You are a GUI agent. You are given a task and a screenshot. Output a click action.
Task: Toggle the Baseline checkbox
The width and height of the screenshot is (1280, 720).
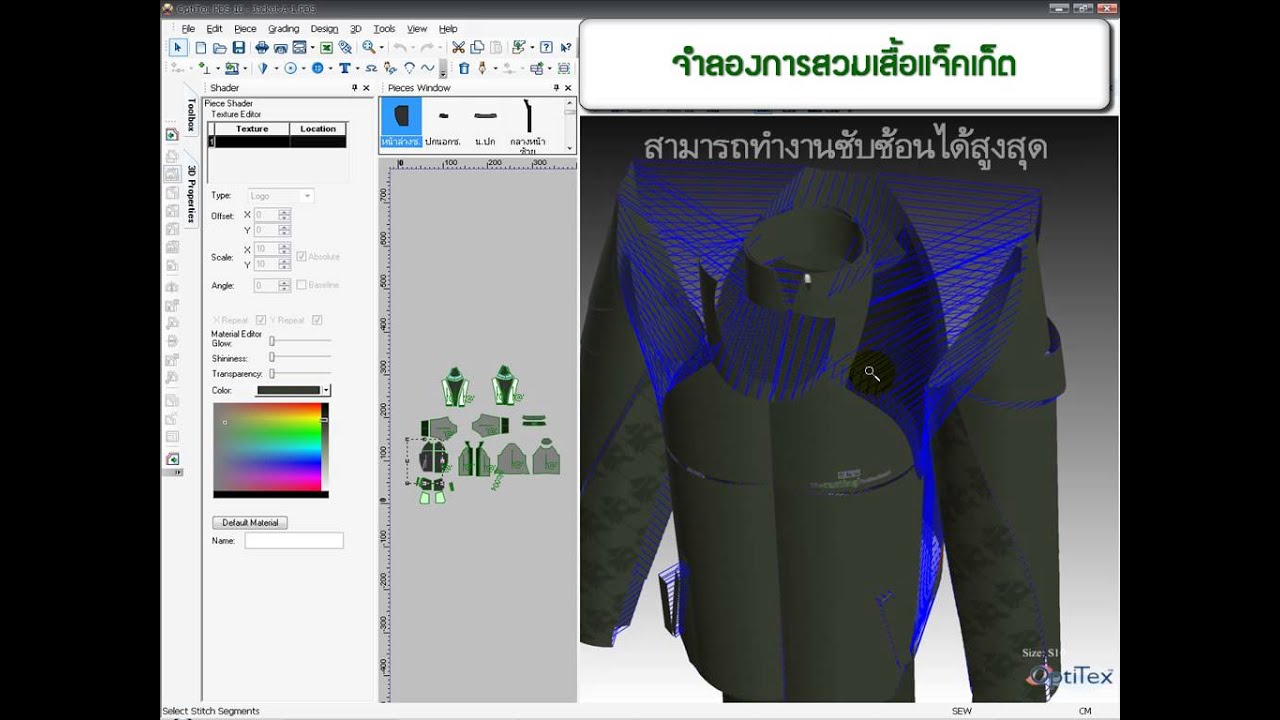[x=301, y=285]
